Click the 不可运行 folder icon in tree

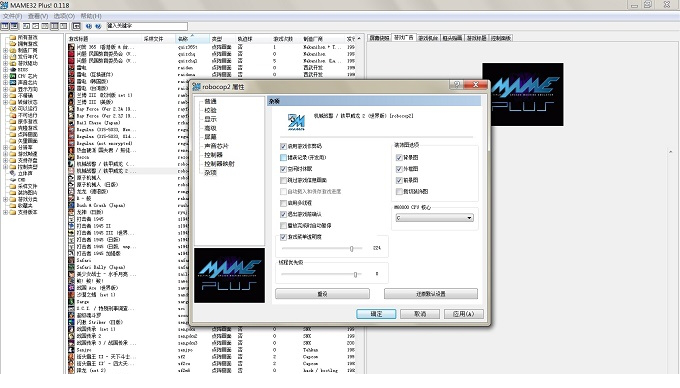click(x=13, y=115)
